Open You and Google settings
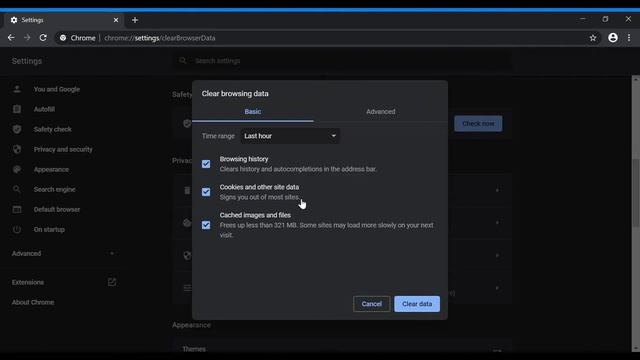The height and width of the screenshot is (360, 640). 57,89
